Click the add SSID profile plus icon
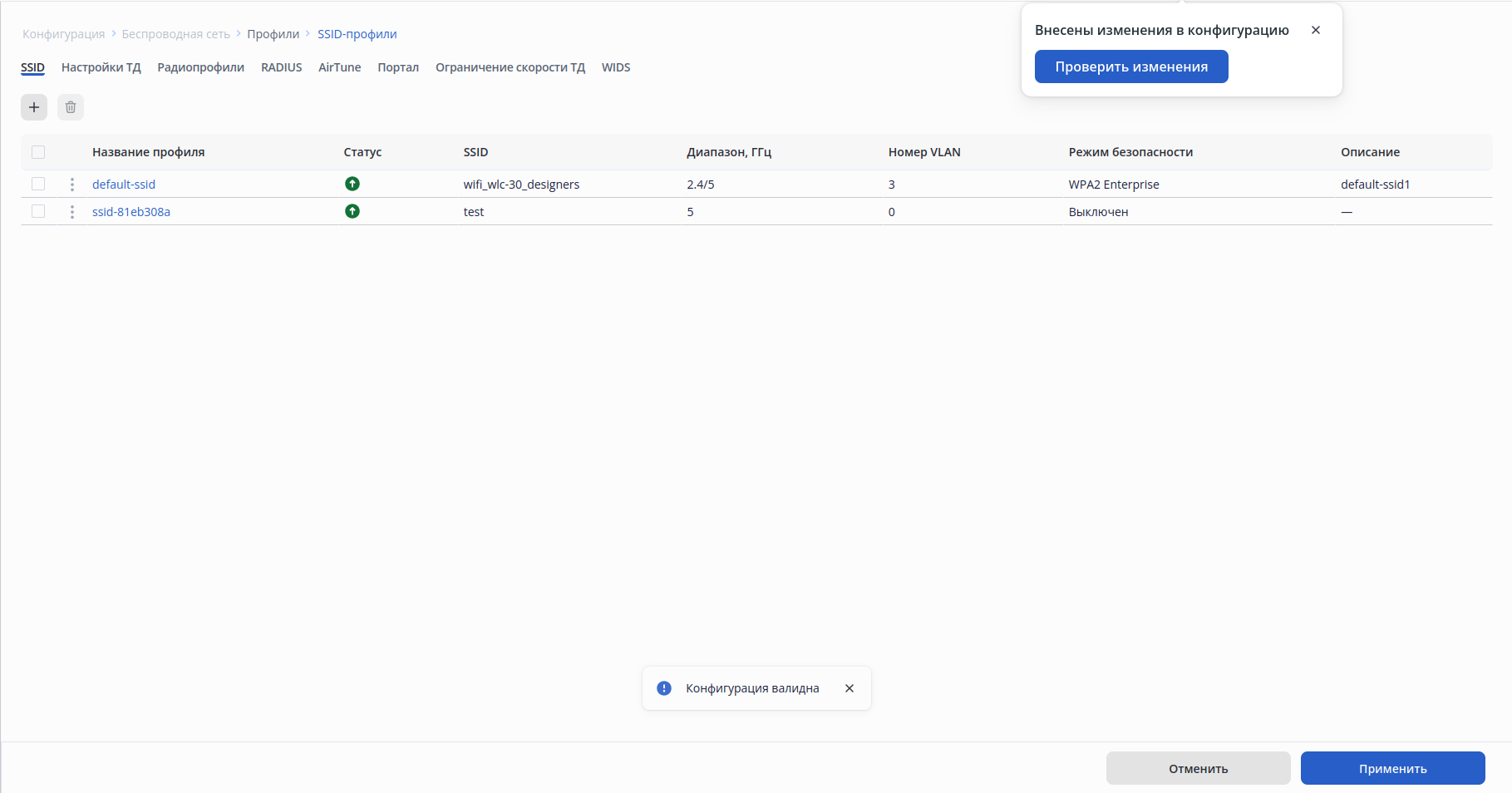The width and height of the screenshot is (1512, 793). coord(34,107)
